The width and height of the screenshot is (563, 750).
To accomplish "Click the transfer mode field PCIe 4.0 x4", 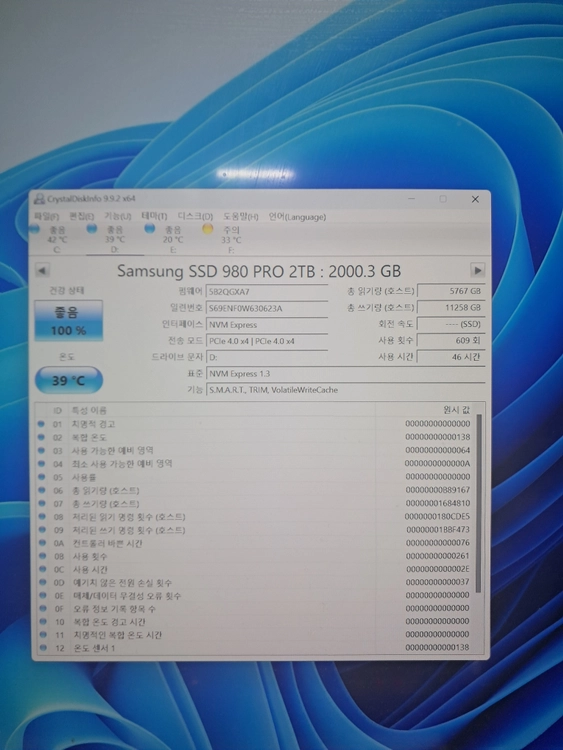I will tap(267, 341).
